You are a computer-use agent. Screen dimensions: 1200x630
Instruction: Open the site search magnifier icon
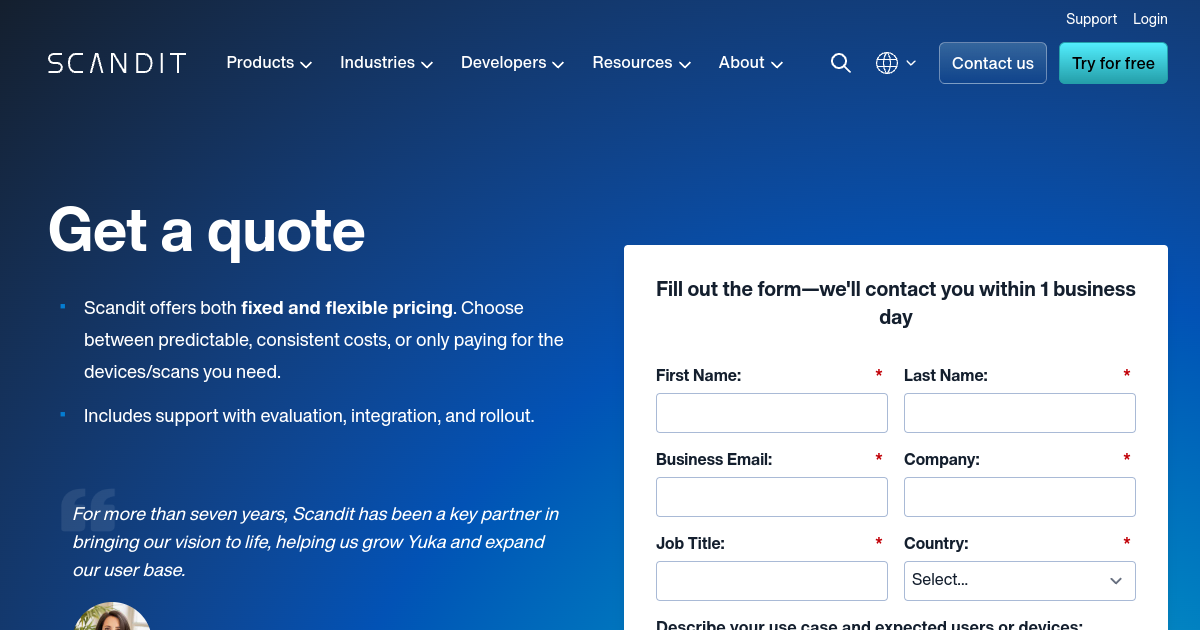pos(841,63)
